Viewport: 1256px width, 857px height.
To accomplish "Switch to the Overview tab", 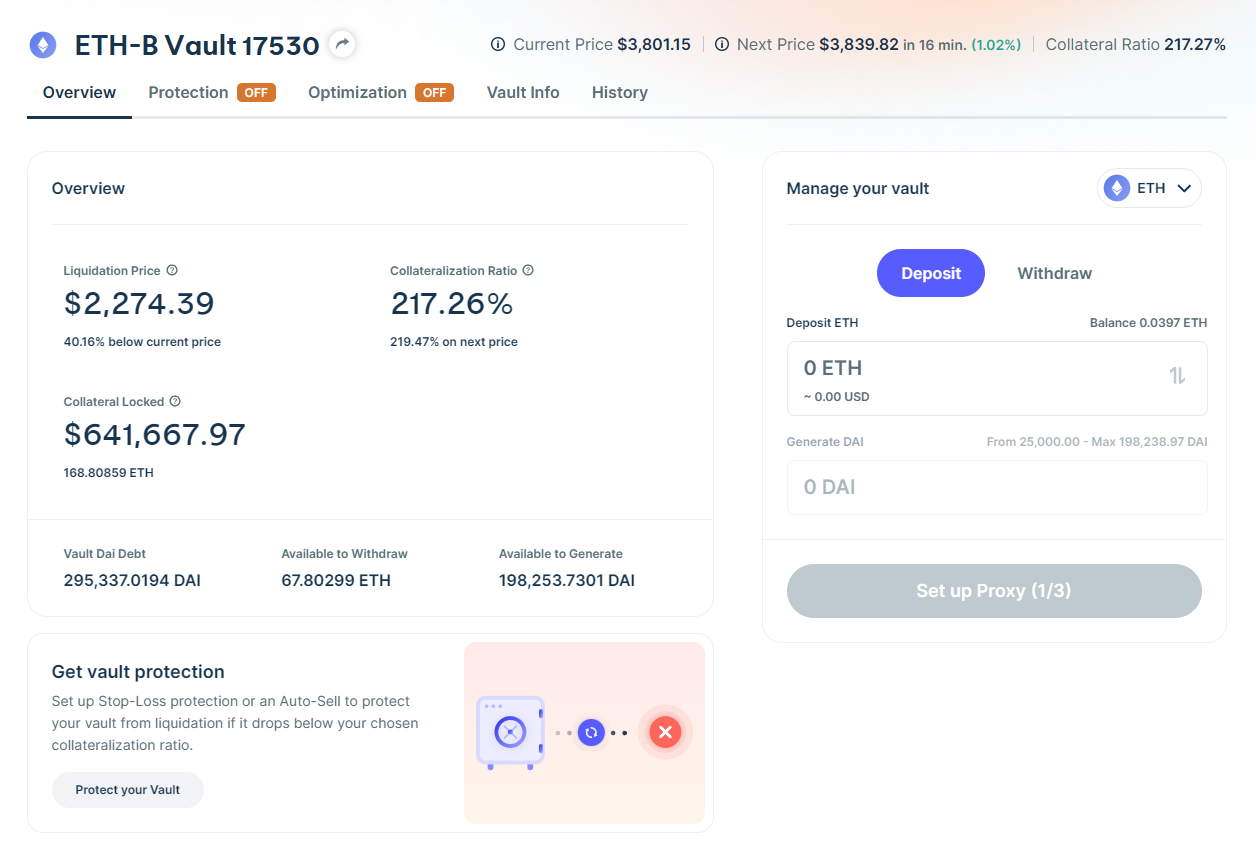I will coord(79,93).
